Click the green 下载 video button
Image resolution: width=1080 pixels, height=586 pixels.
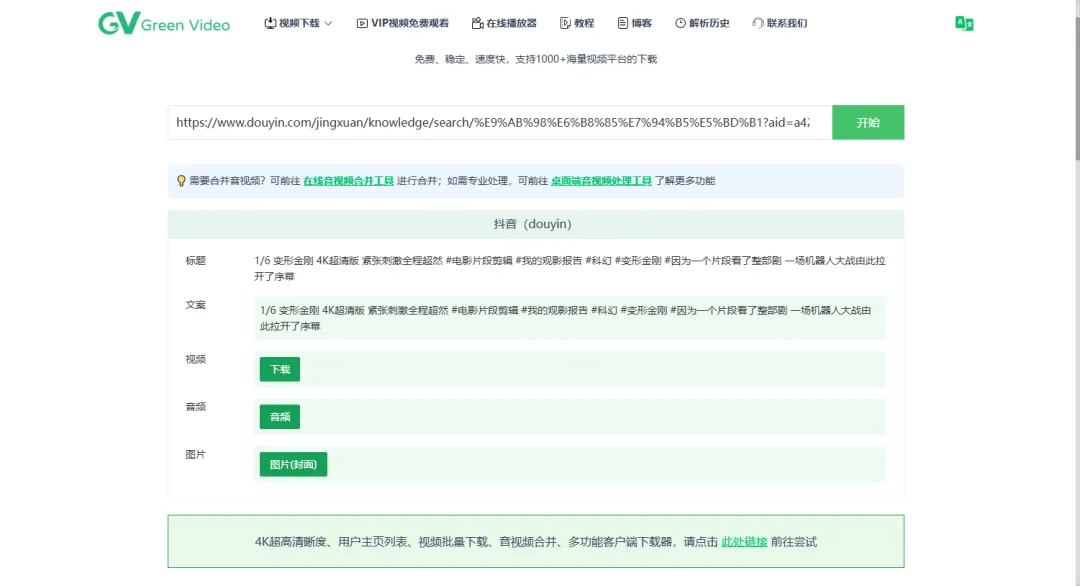[x=280, y=369]
